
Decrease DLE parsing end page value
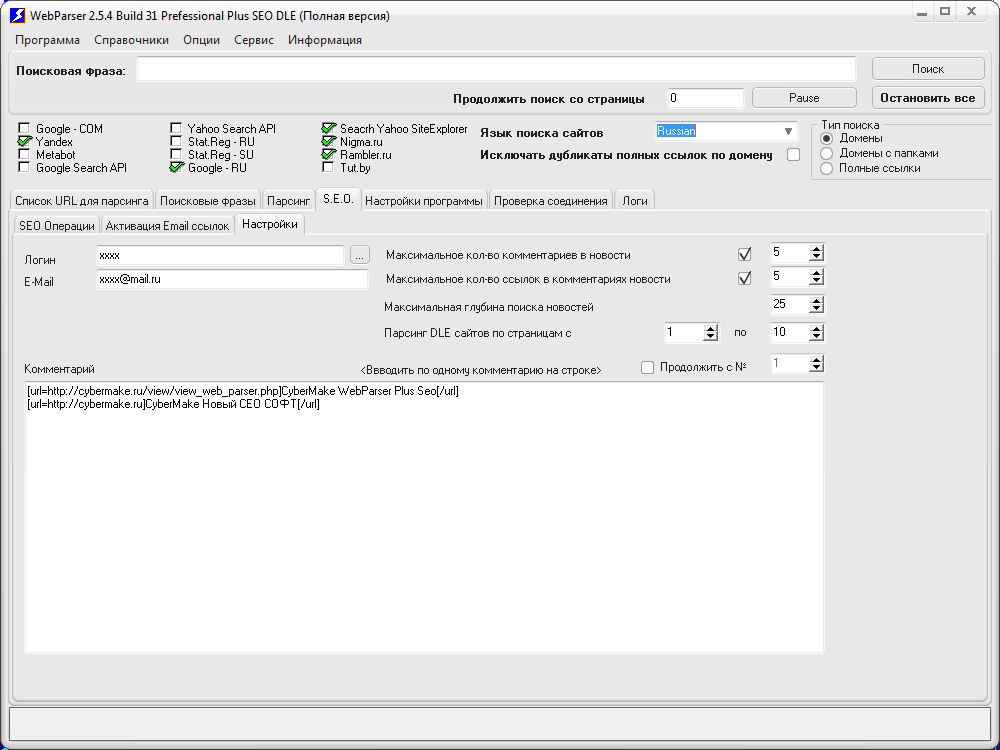click(816, 337)
